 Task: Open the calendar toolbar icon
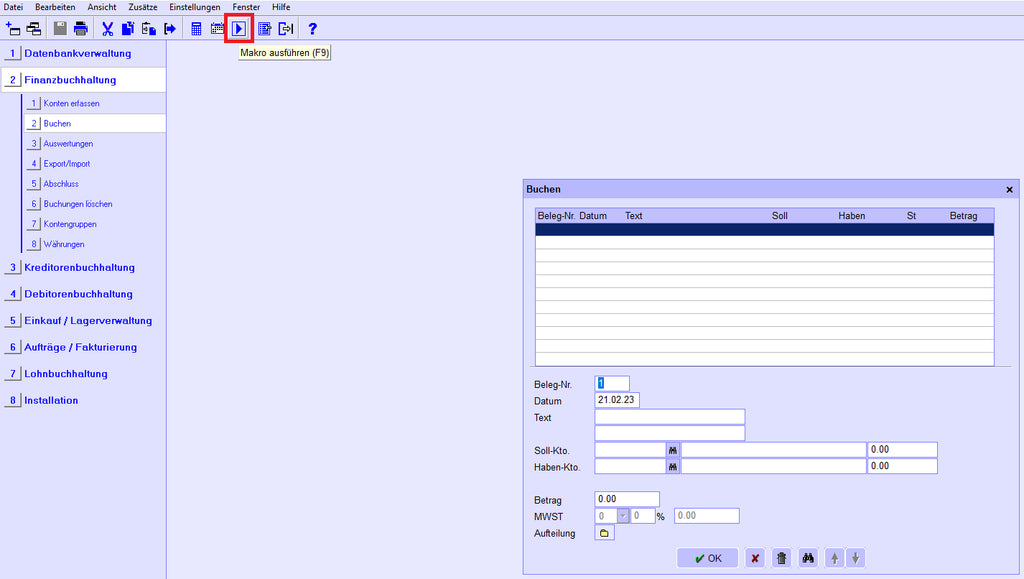(x=217, y=29)
